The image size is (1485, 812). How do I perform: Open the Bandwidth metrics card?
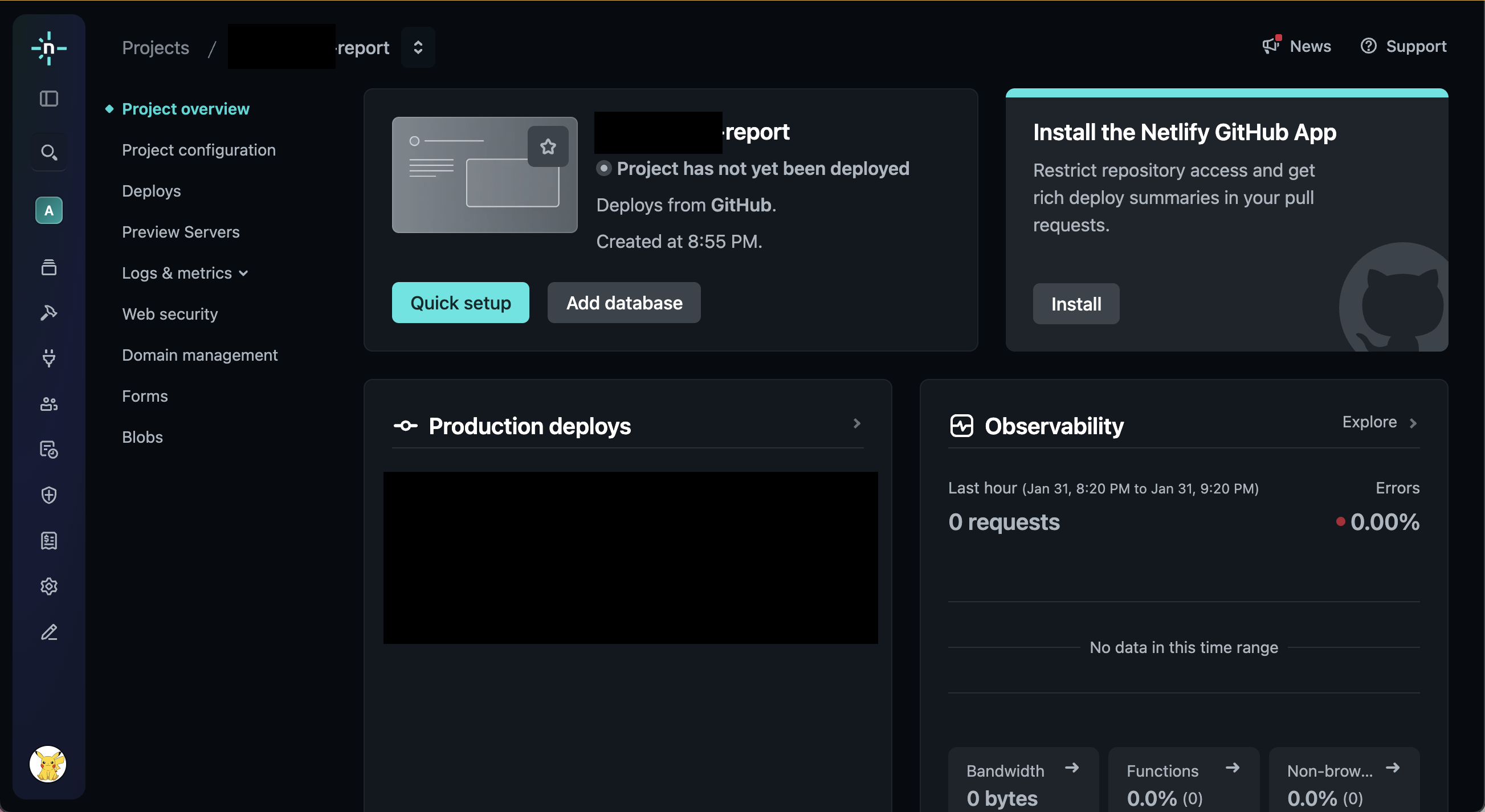pos(1023,781)
